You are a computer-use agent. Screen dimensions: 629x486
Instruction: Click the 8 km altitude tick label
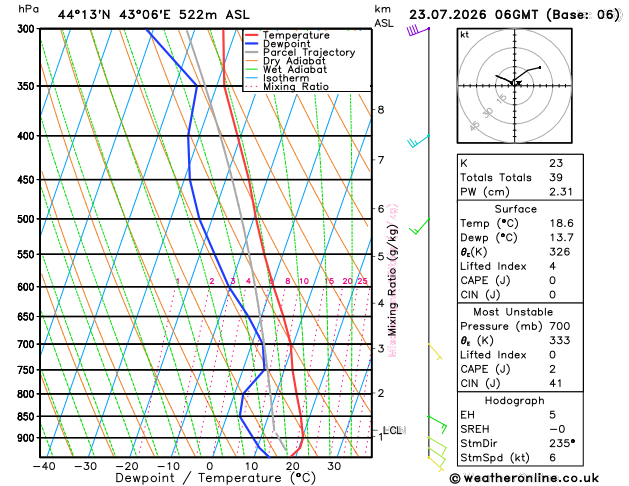[381, 109]
